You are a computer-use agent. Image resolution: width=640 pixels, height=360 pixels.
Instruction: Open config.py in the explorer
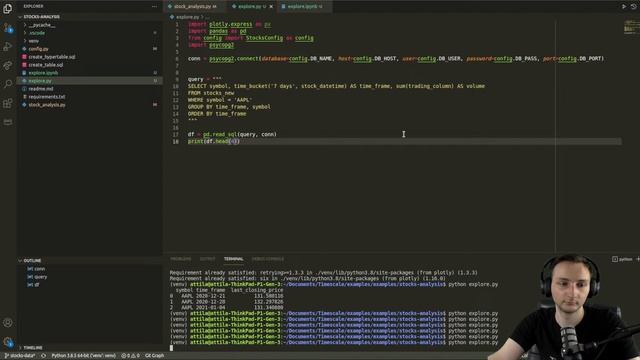pos(89,49)
